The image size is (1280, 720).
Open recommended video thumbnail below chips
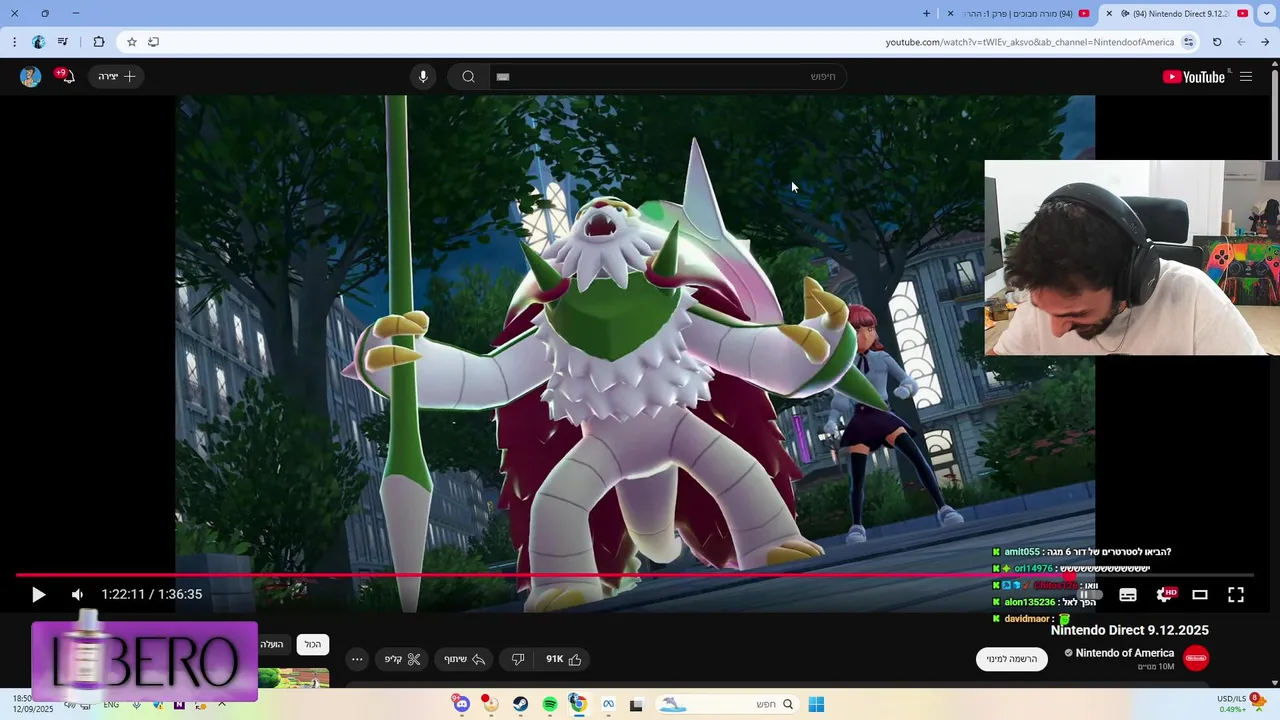[x=293, y=678]
